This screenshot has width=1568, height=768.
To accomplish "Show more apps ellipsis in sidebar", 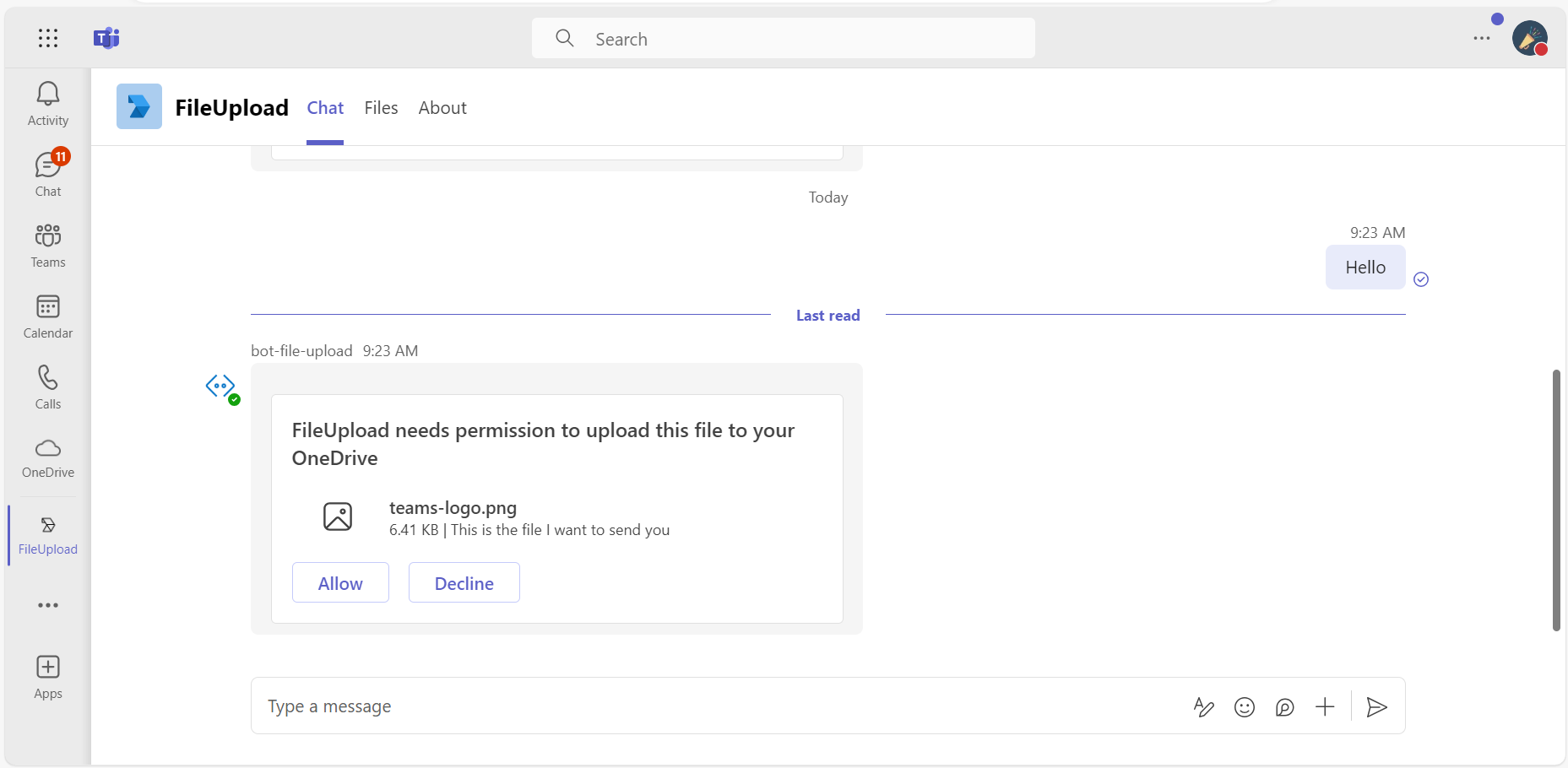I will coord(48,605).
